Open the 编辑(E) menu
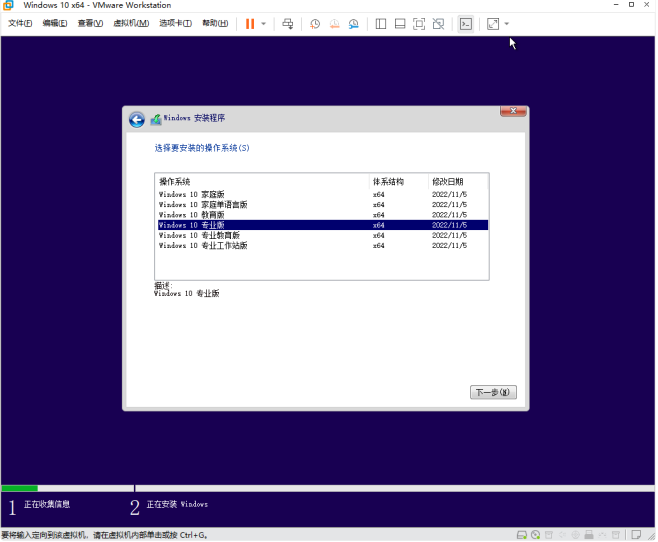The width and height of the screenshot is (658, 542). 55,23
